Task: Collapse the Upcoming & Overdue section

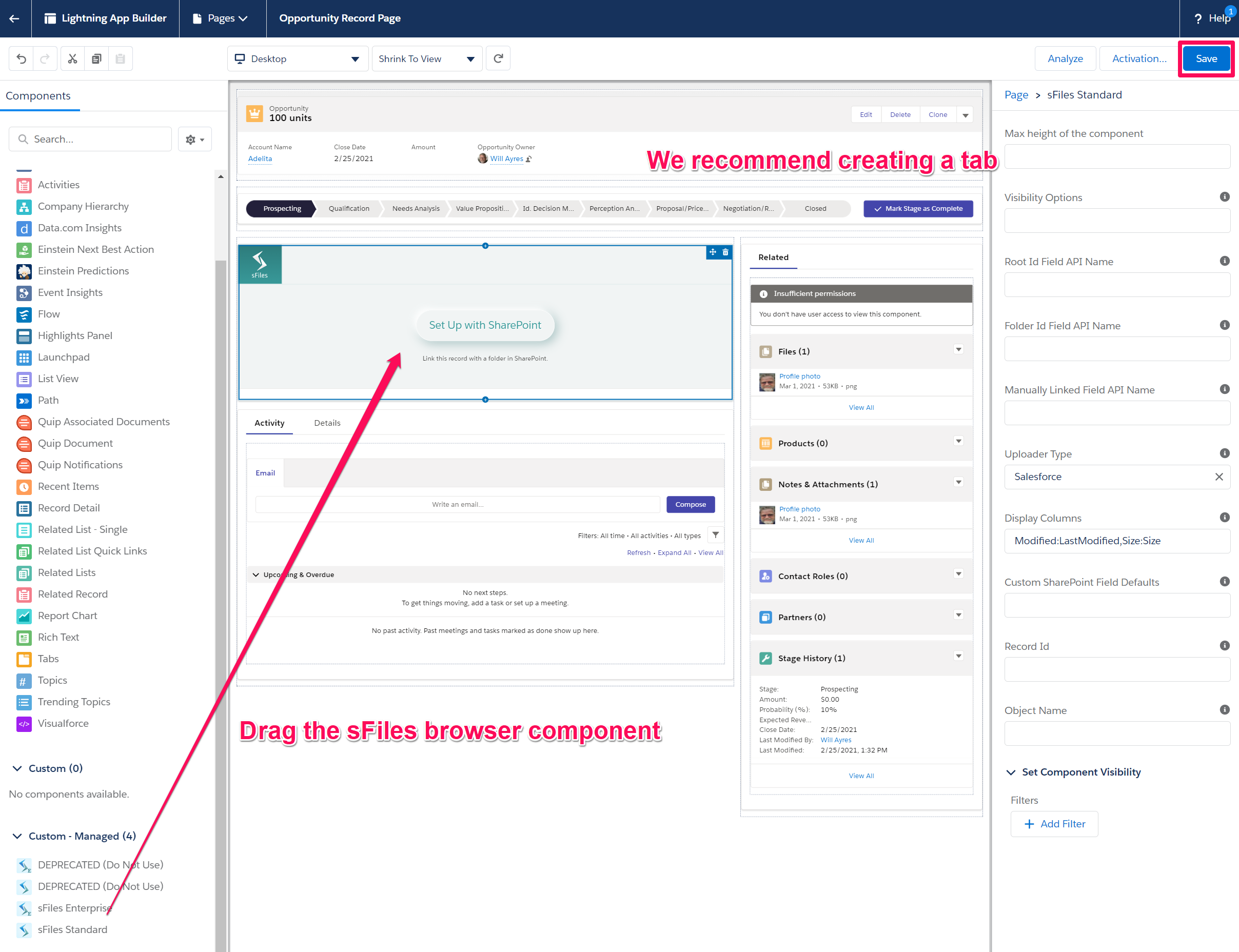Action: point(255,574)
